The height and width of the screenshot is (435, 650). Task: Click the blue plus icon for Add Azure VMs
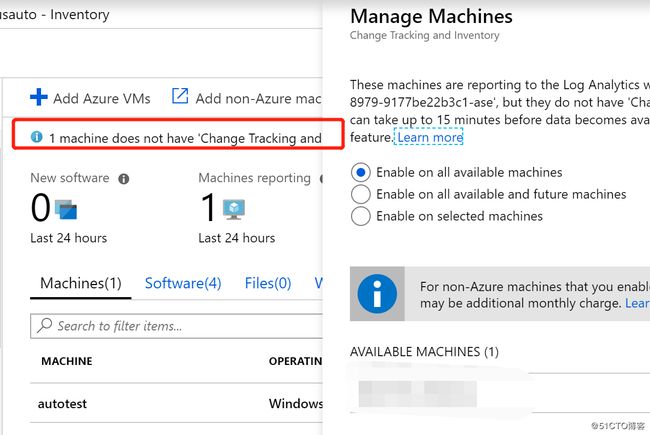[x=39, y=97]
